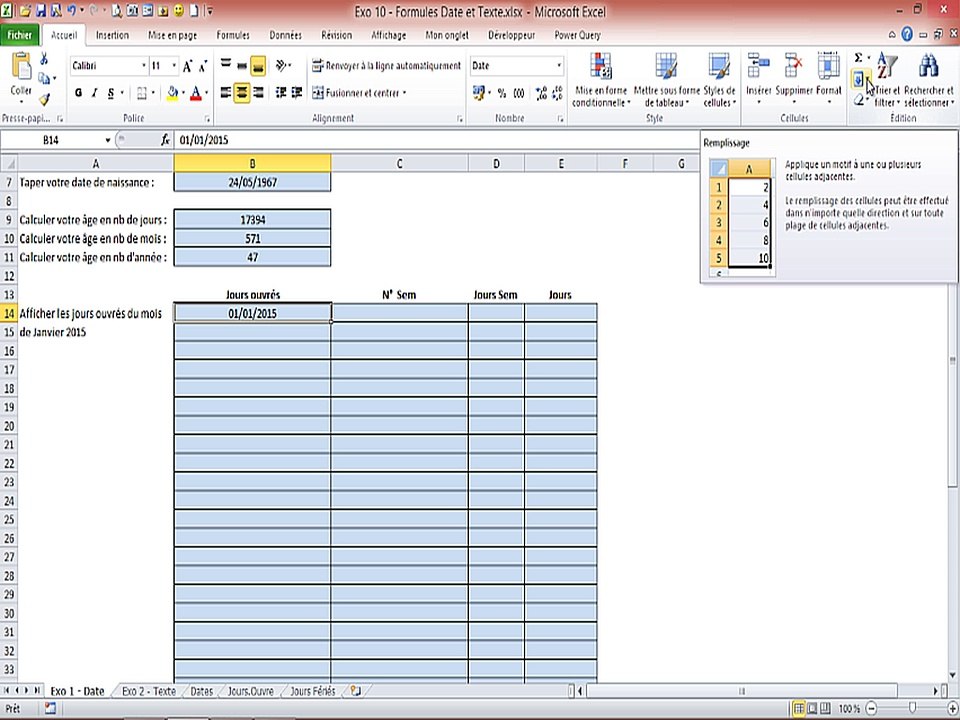Viewport: 960px width, 720px height.
Task: Switch to the Mise en page tab
Action: (x=173, y=35)
